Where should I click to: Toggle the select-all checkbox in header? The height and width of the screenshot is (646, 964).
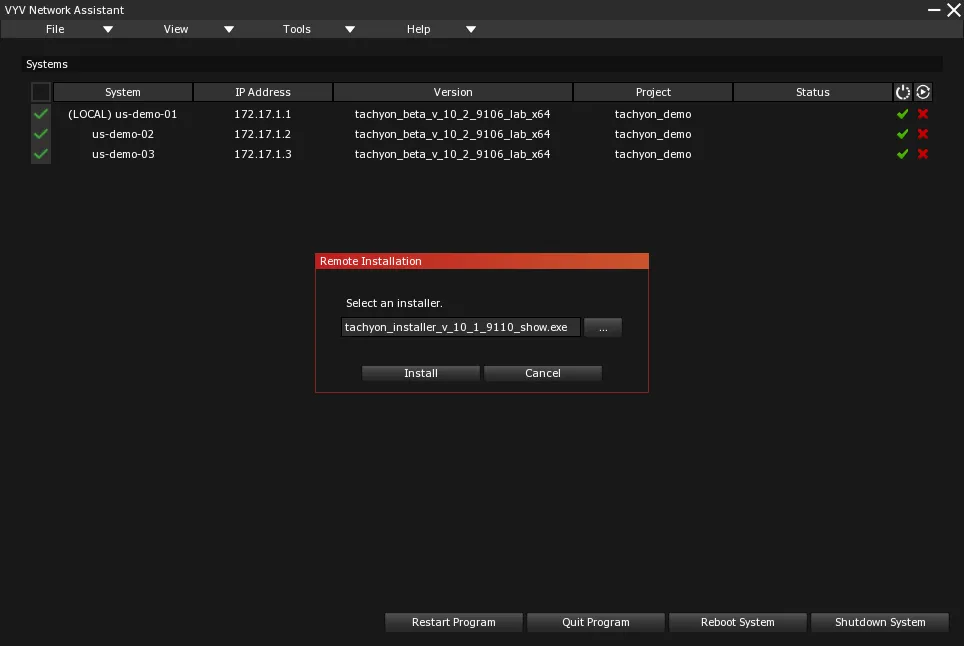pos(41,92)
